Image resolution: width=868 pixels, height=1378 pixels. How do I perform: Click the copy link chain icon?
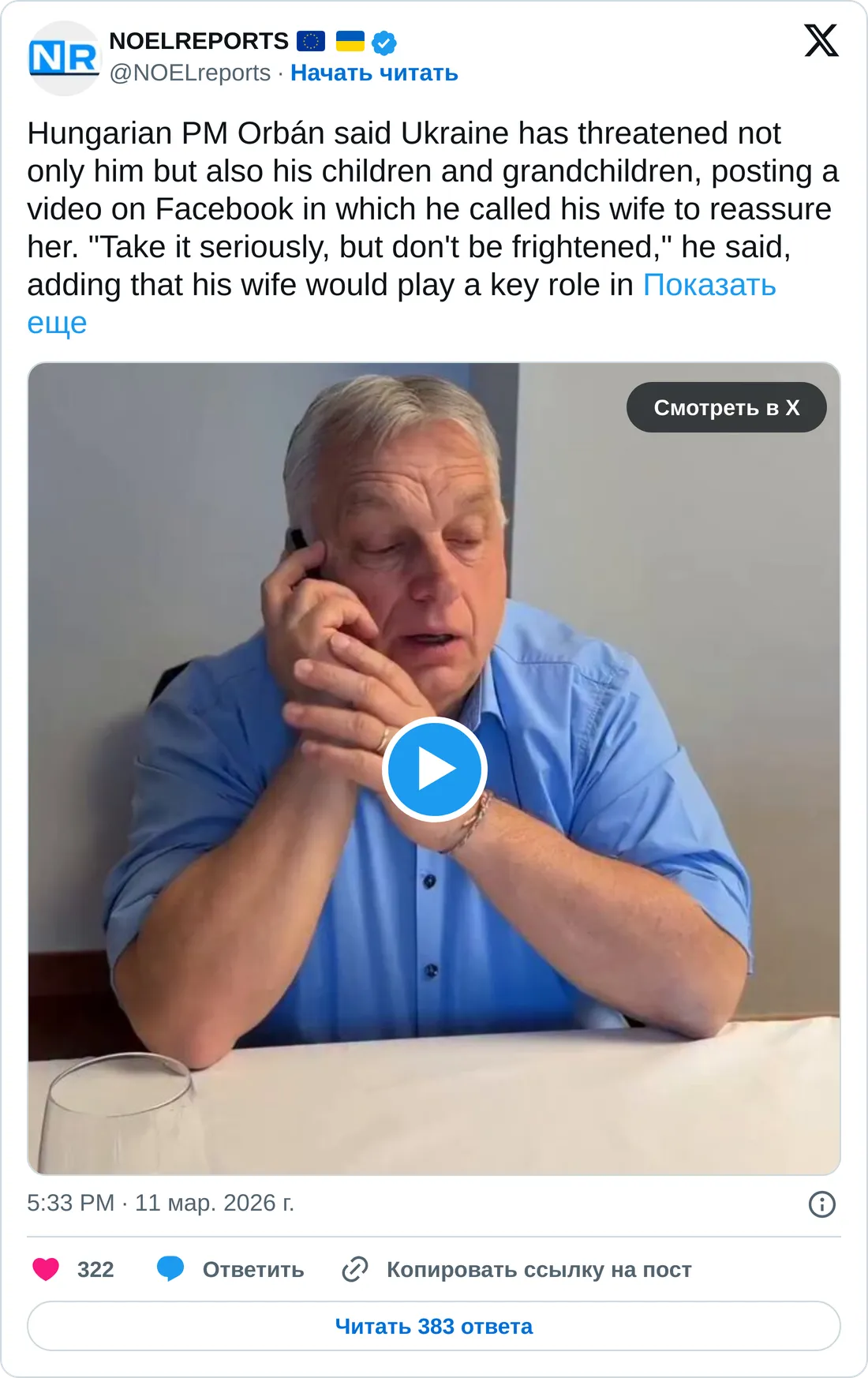pyautogui.click(x=355, y=1269)
